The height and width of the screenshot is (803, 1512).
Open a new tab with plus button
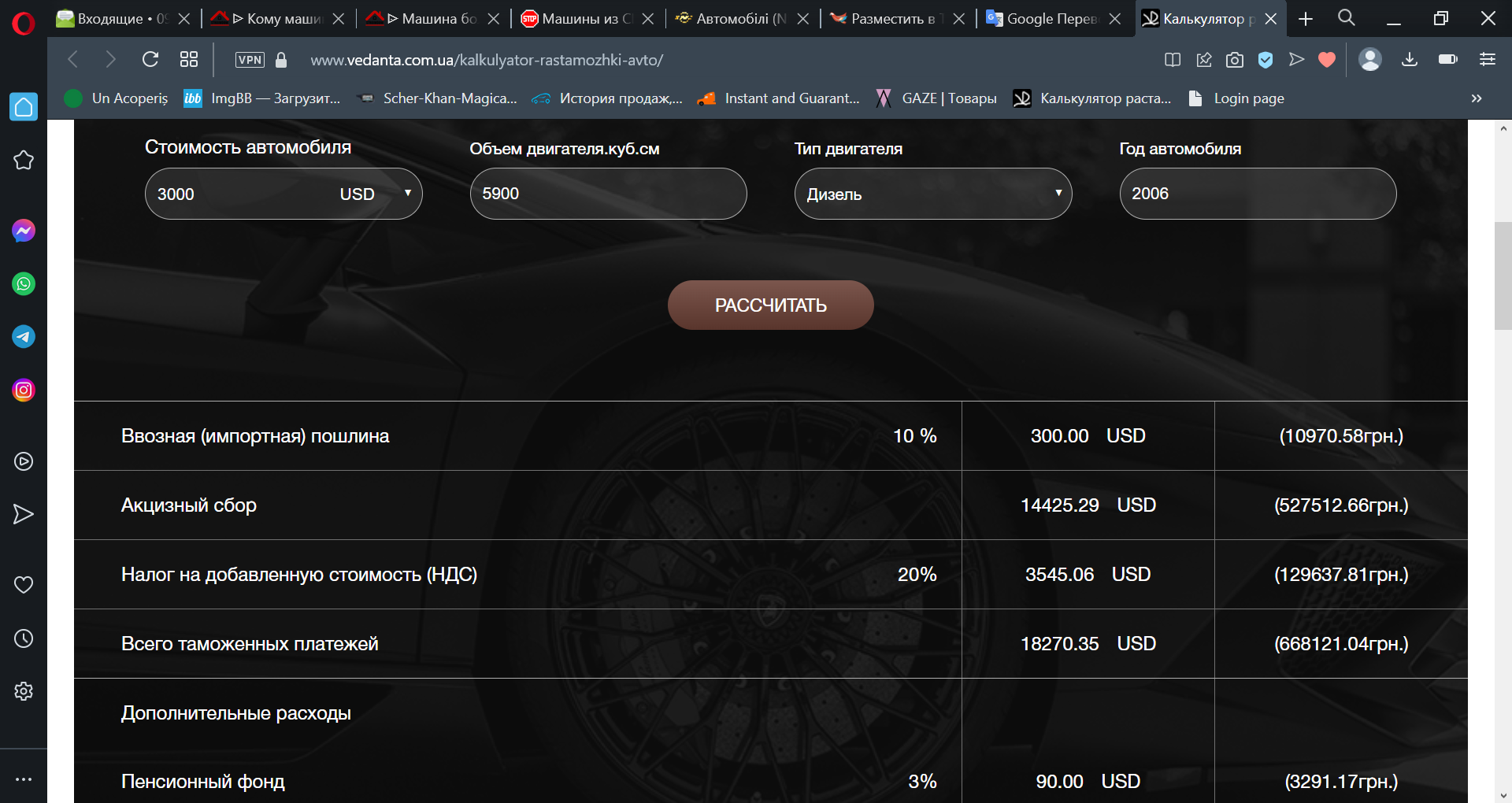tap(1306, 19)
